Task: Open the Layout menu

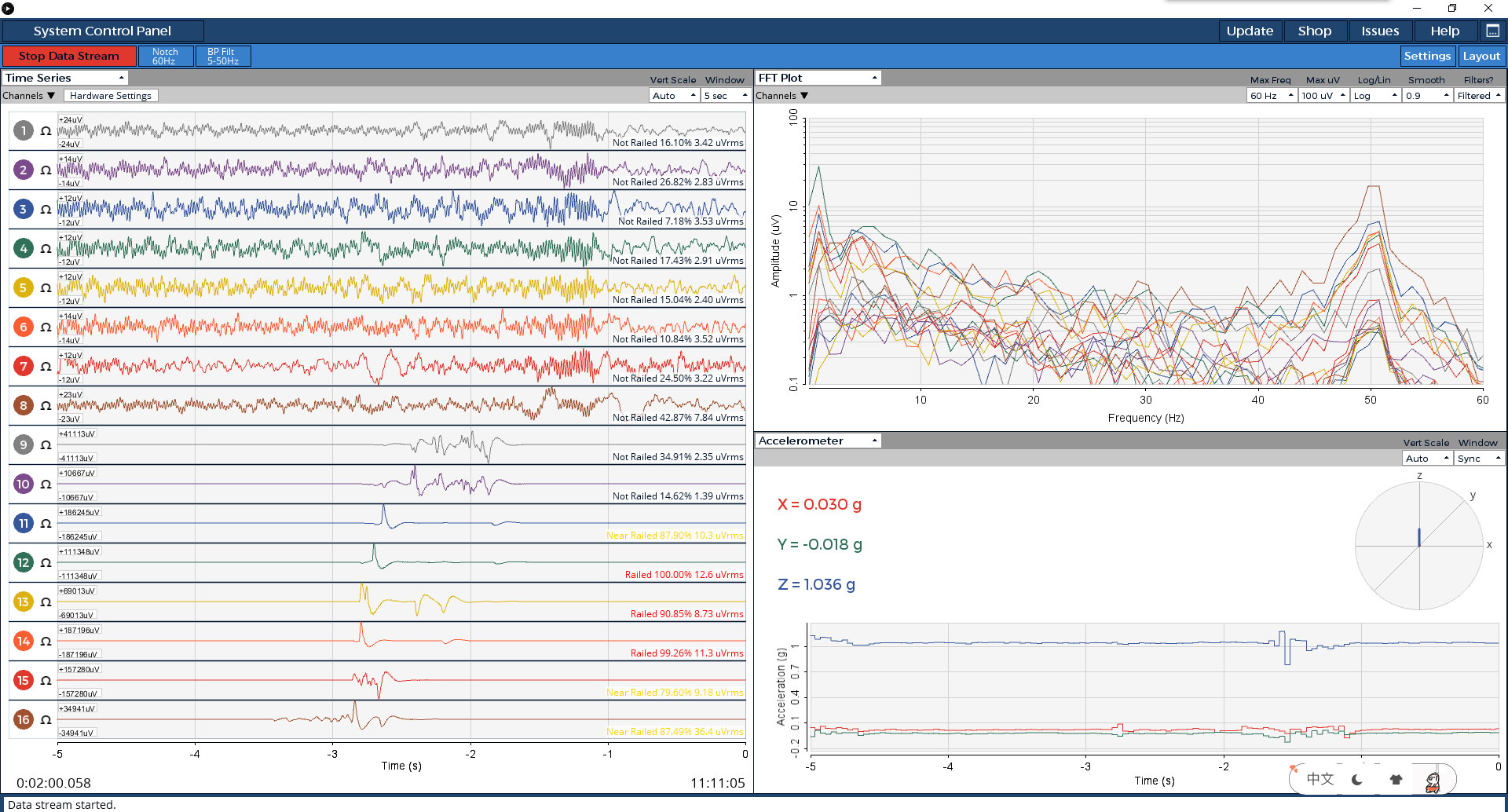Action: tap(1481, 56)
